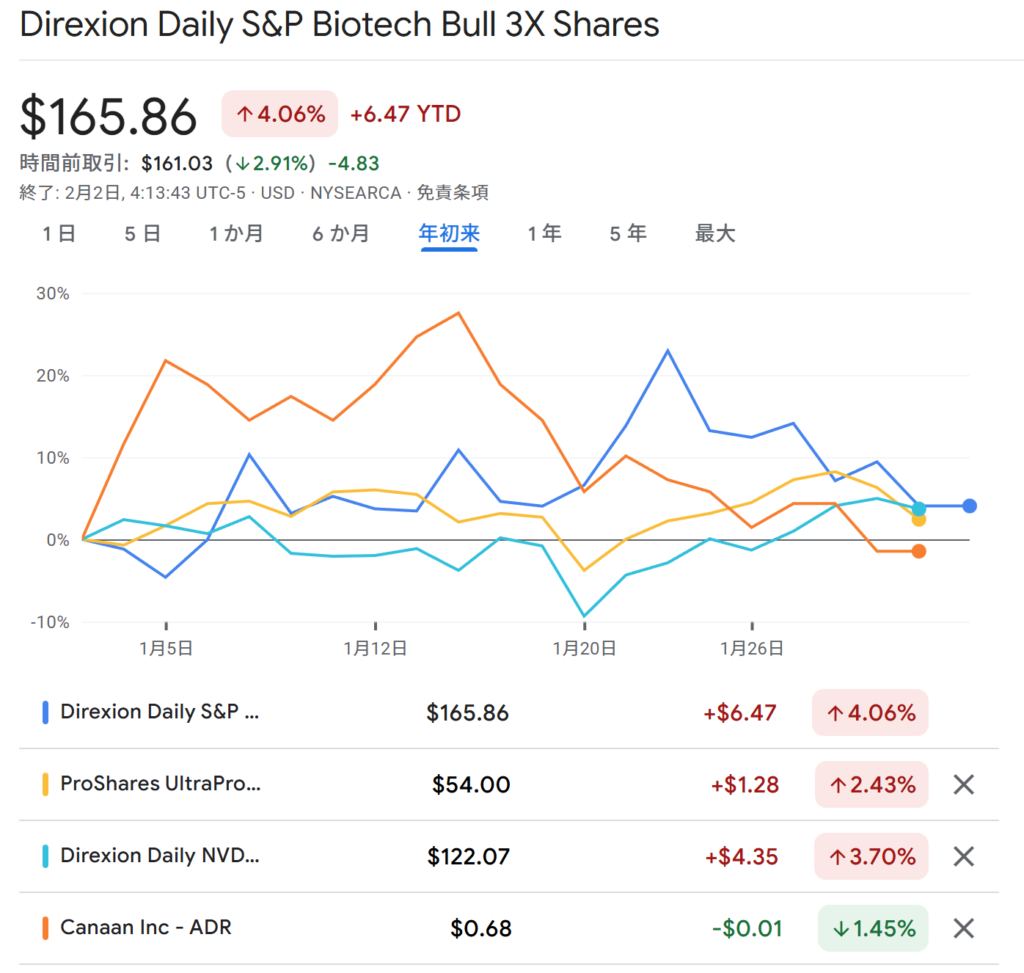The height and width of the screenshot is (973, 1024).
Task: Switch to the 5日 range tab
Action: click(143, 234)
